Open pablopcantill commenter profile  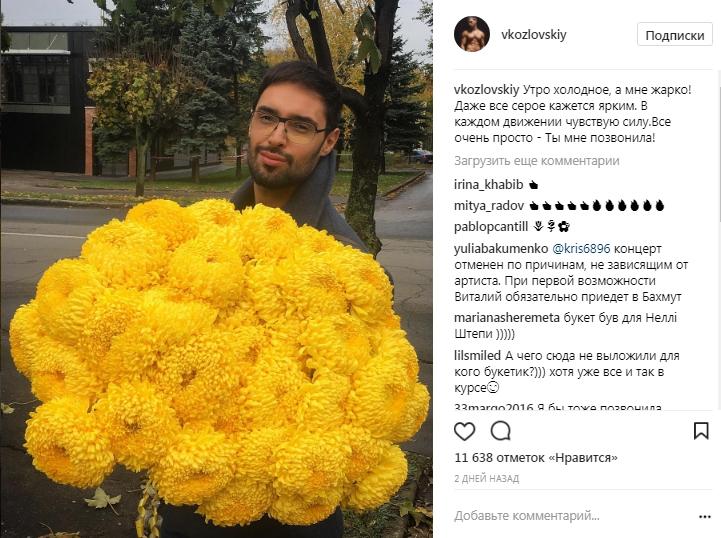click(491, 227)
